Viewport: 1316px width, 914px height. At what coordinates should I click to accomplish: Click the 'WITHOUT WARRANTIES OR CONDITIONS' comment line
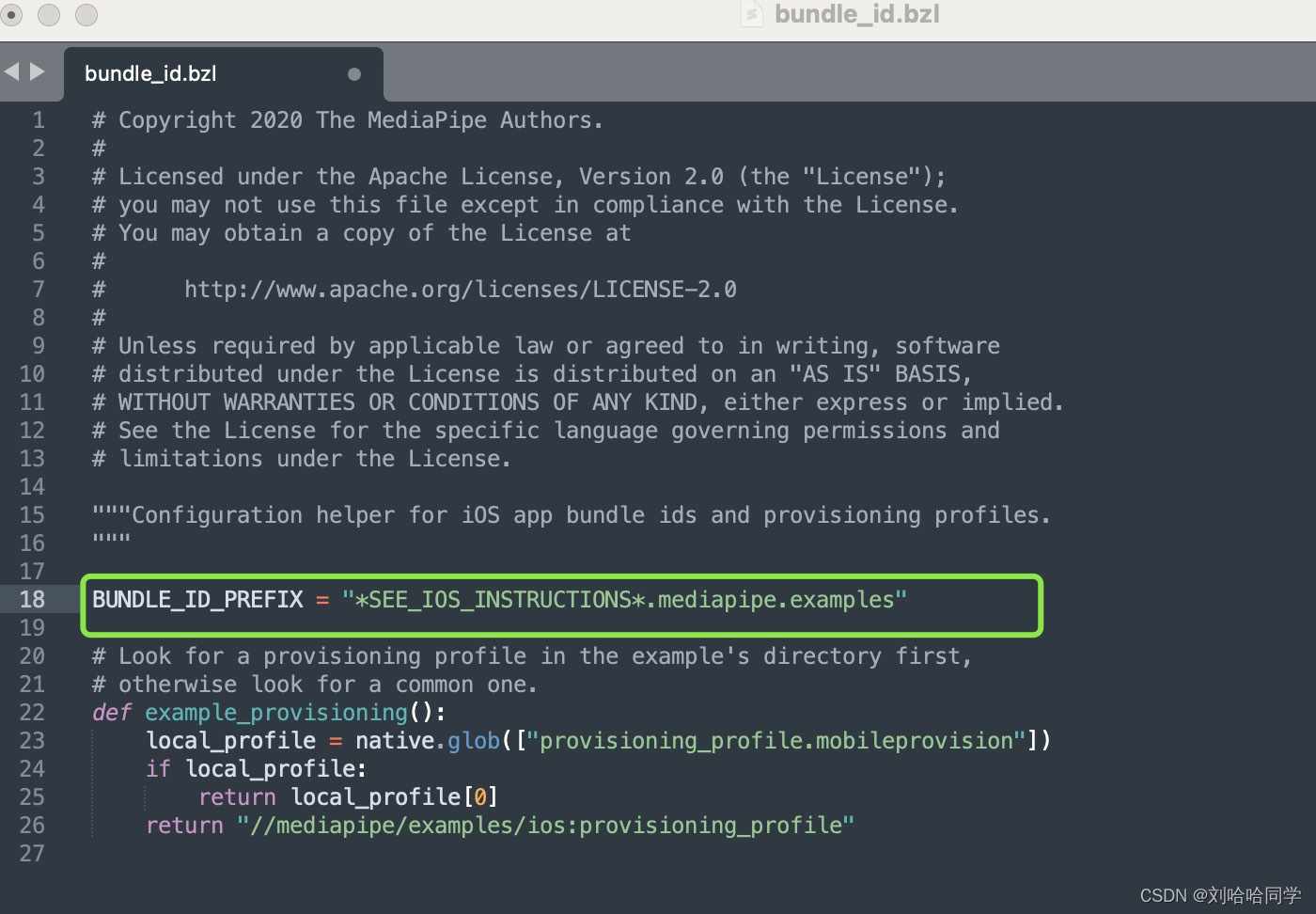[577, 402]
